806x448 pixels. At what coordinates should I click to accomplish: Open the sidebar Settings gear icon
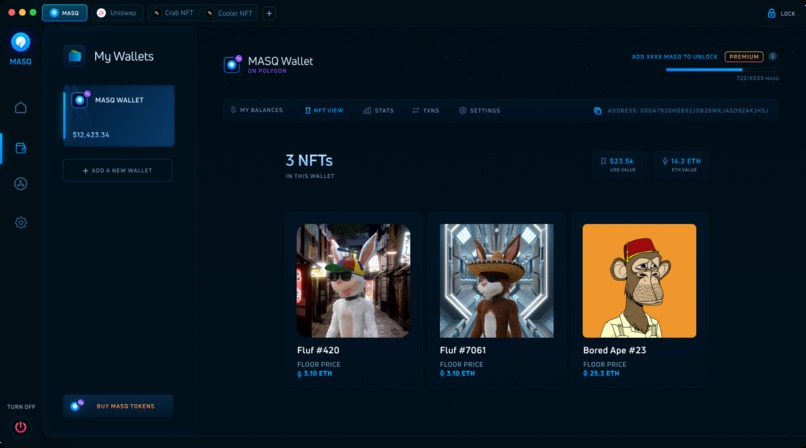21,222
